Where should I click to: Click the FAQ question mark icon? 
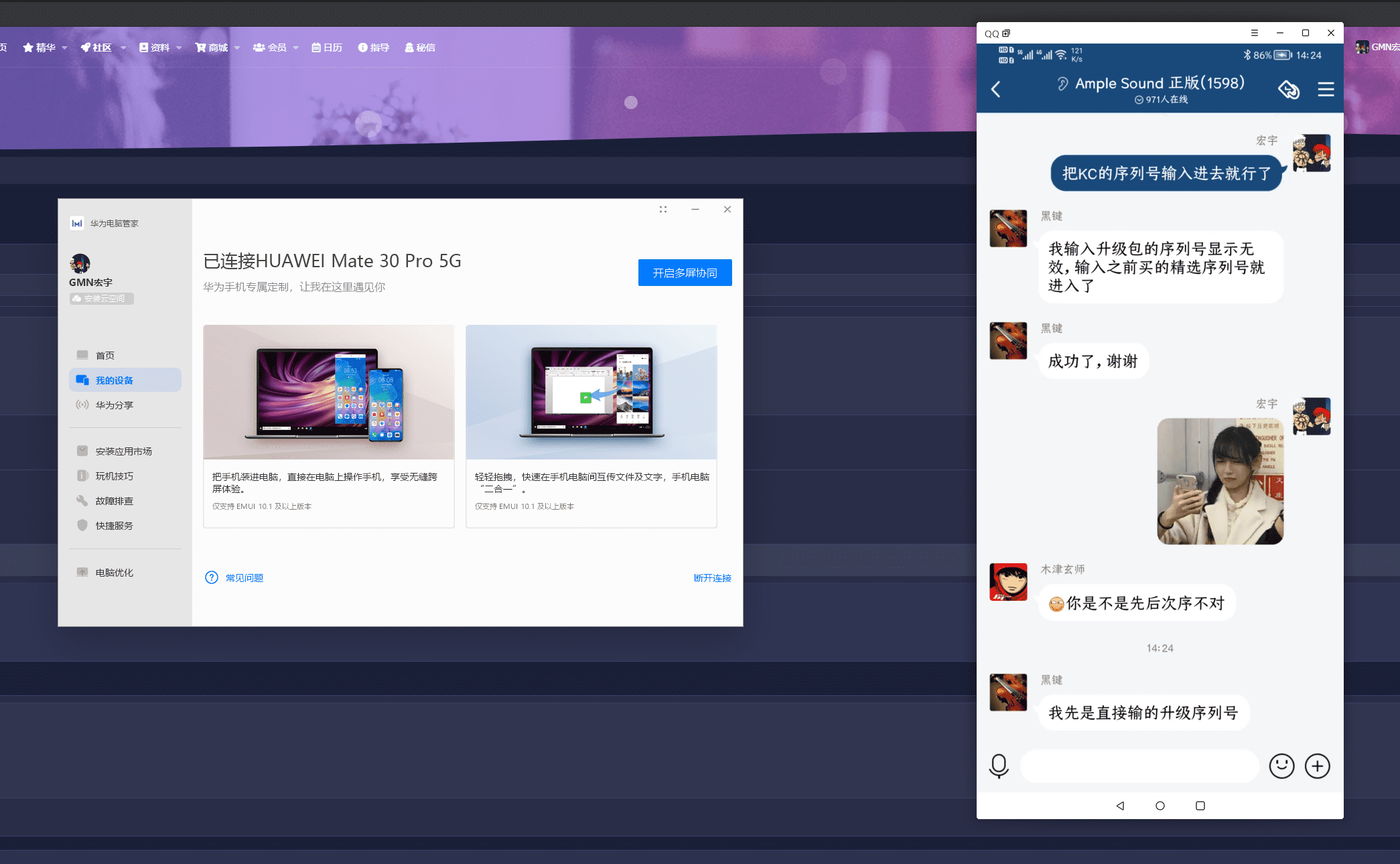coord(212,577)
